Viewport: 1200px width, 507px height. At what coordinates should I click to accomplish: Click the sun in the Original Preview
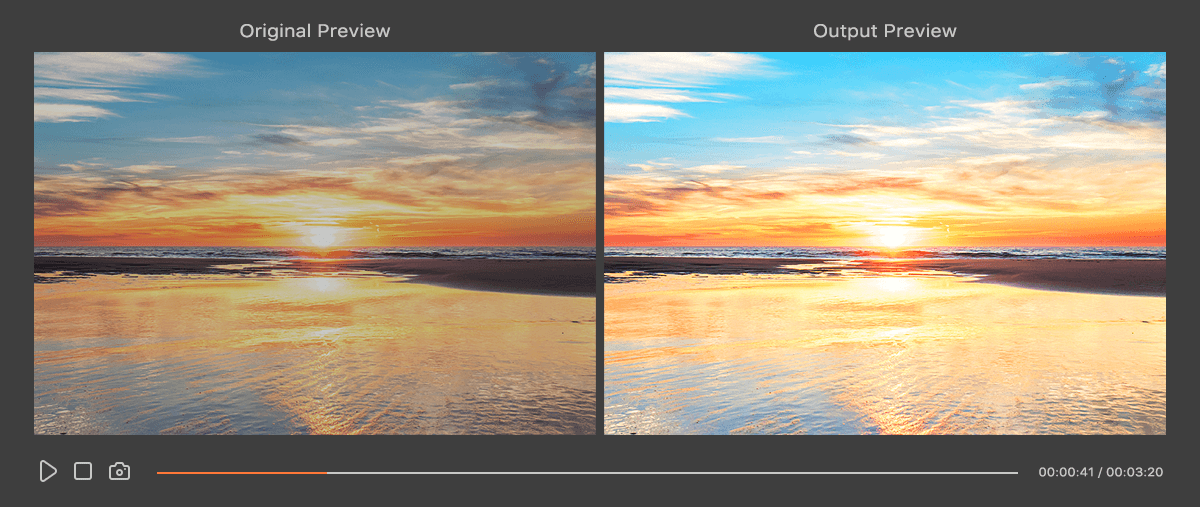(x=322, y=236)
